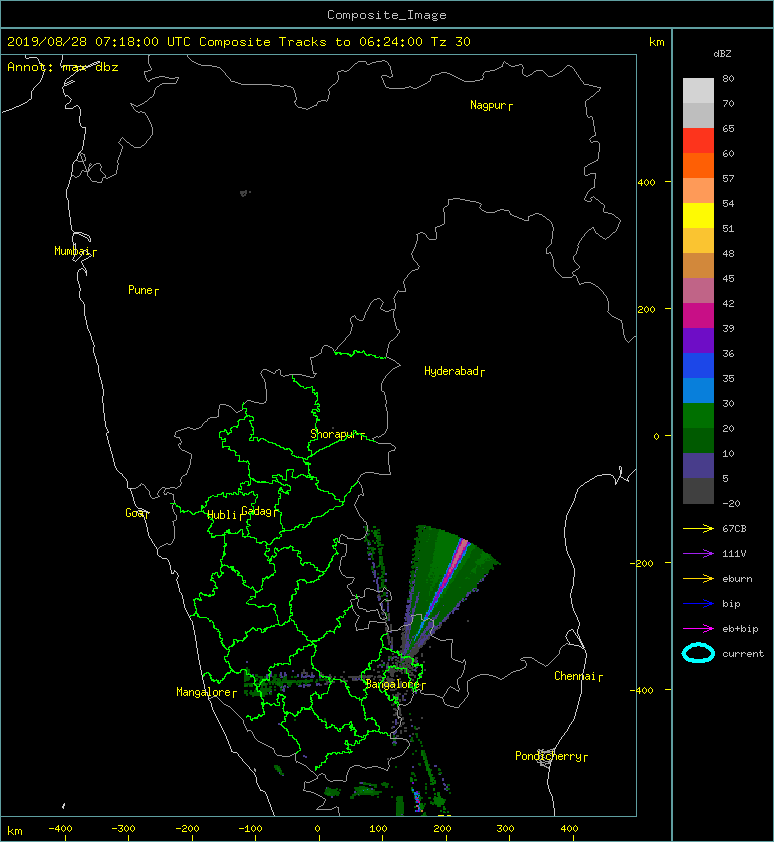Click the km unit label at top right
Viewport: 774px width, 842px height.
point(656,42)
